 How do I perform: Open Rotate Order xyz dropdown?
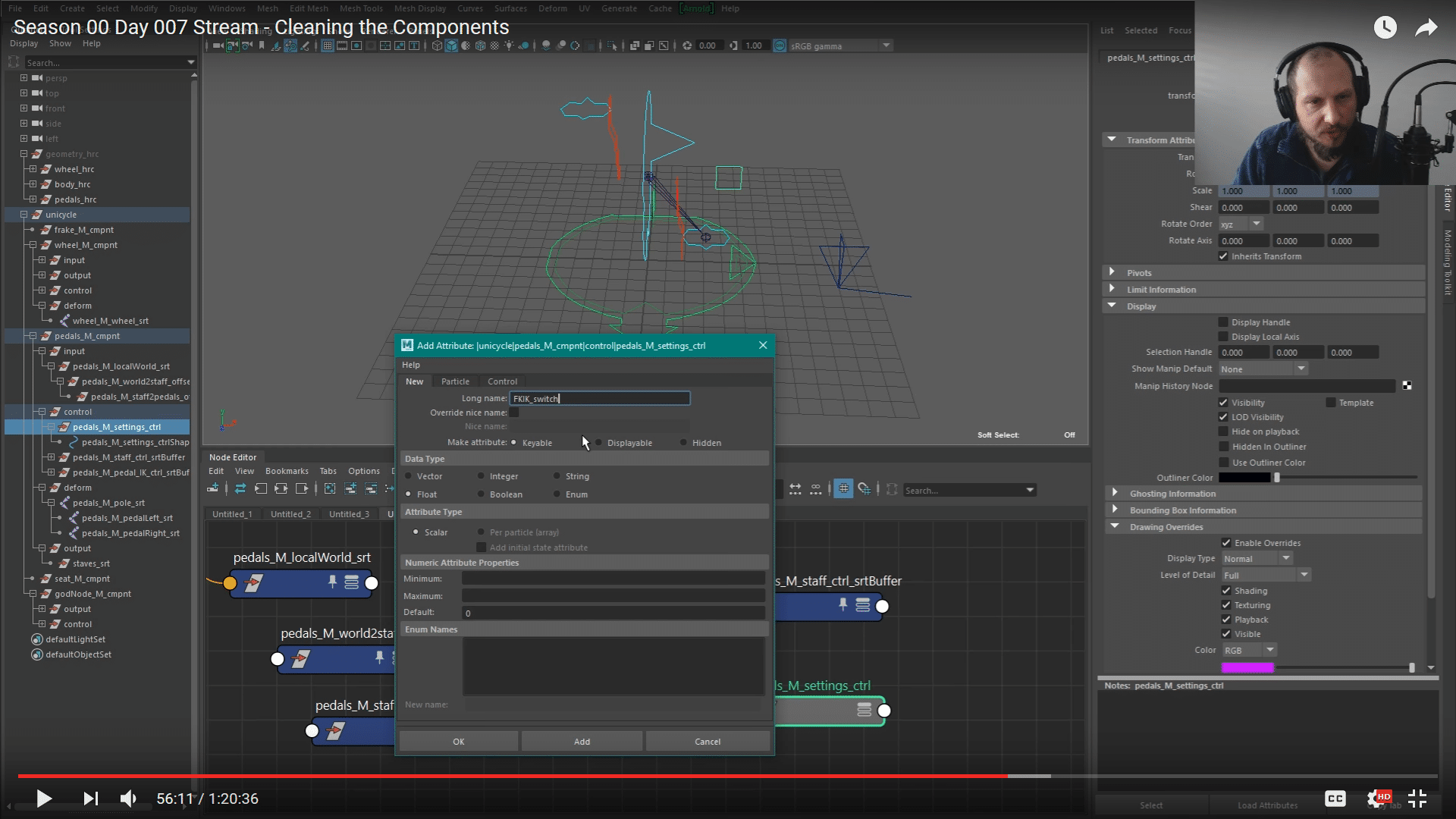1241,224
